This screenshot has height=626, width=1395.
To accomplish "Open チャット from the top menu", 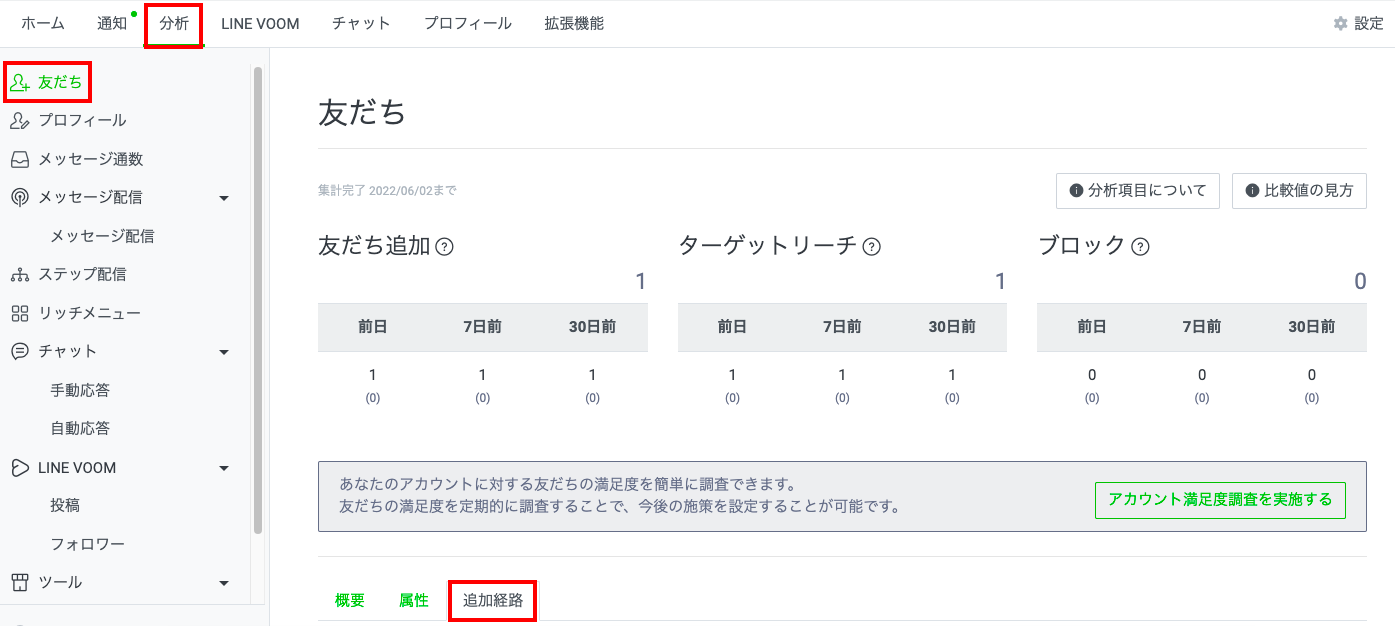I will 361,22.
